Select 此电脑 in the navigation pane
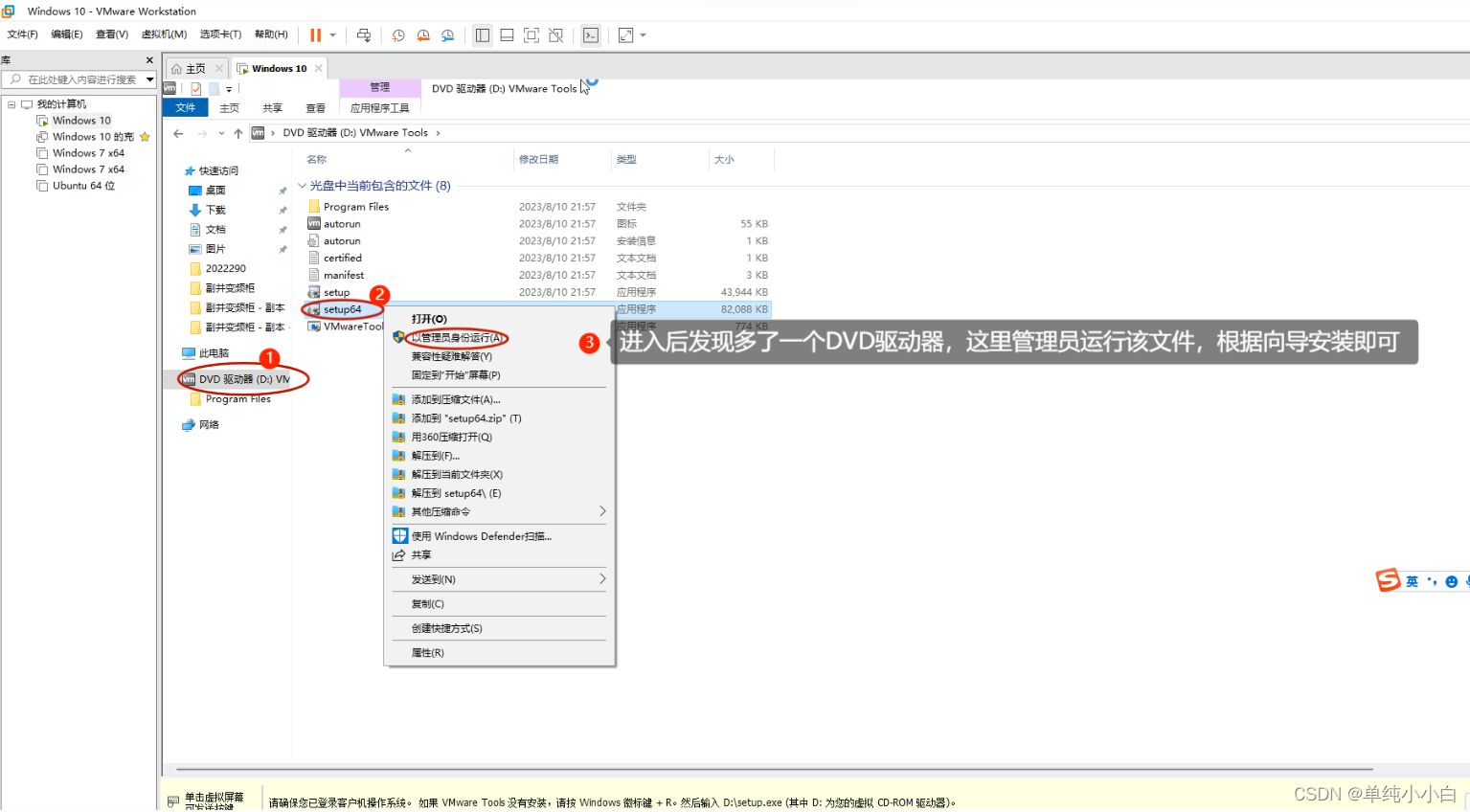Image resolution: width=1470 pixels, height=812 pixels. (x=214, y=353)
